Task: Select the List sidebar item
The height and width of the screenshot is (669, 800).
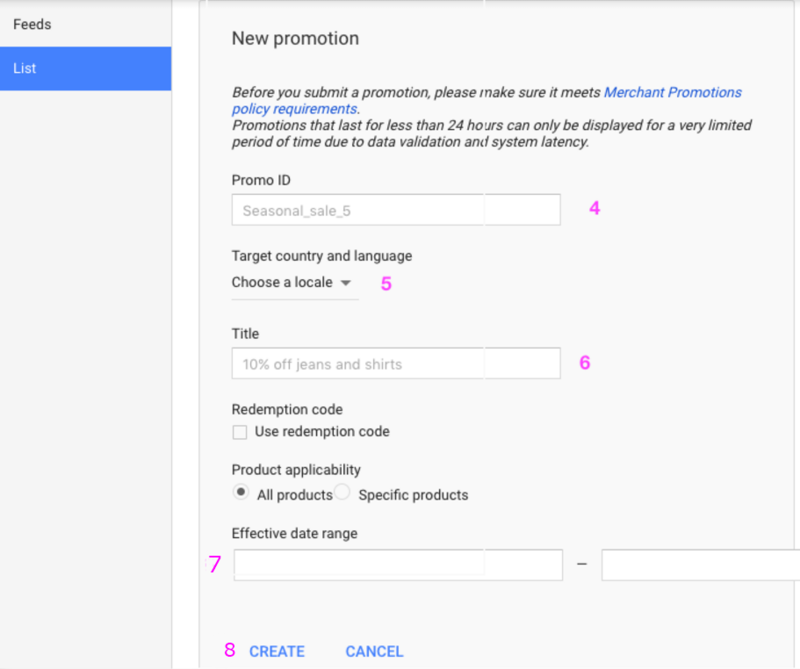Action: pyautogui.click(x=85, y=68)
